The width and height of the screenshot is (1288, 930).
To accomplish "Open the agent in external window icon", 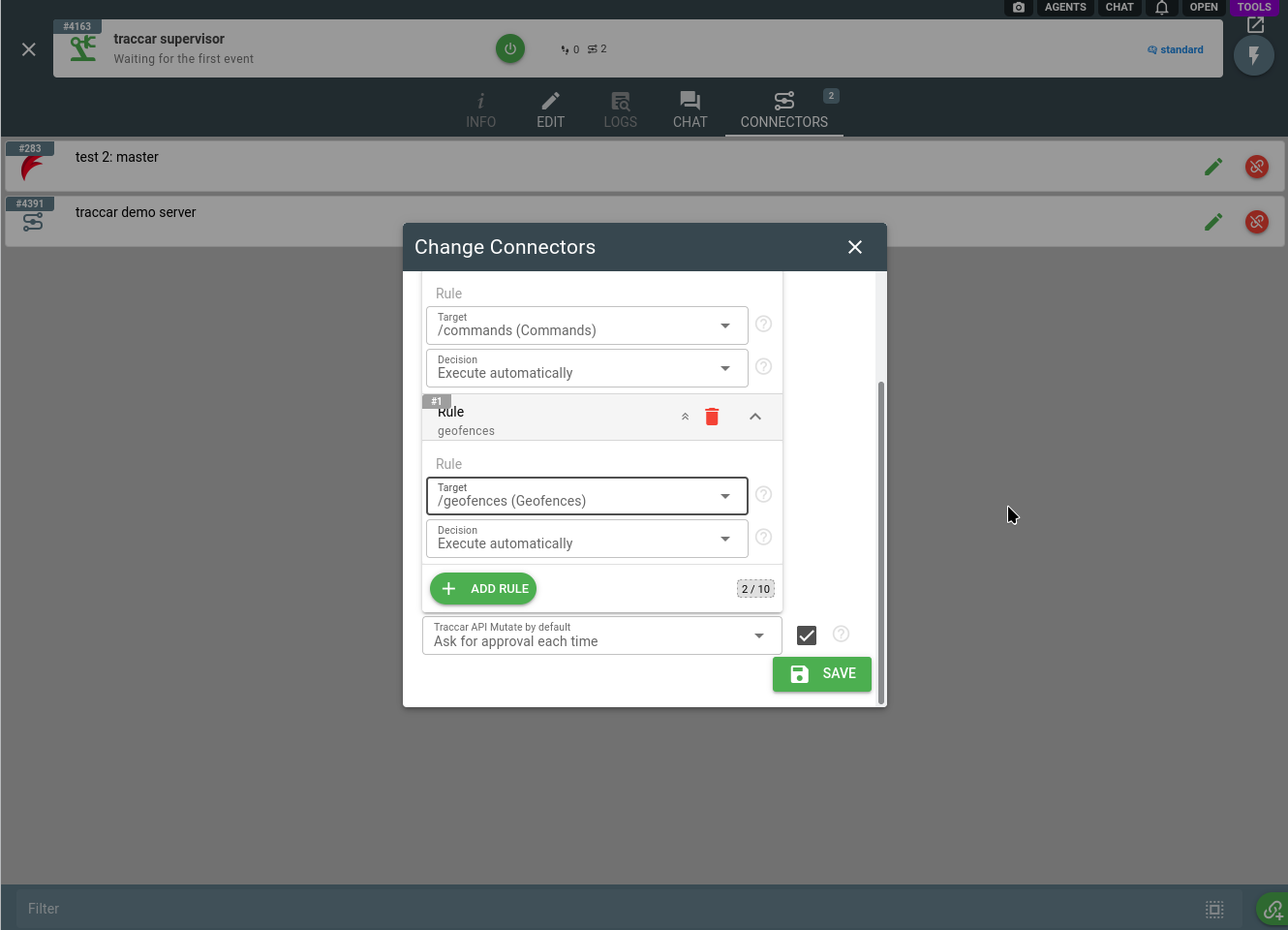I will [1256, 25].
